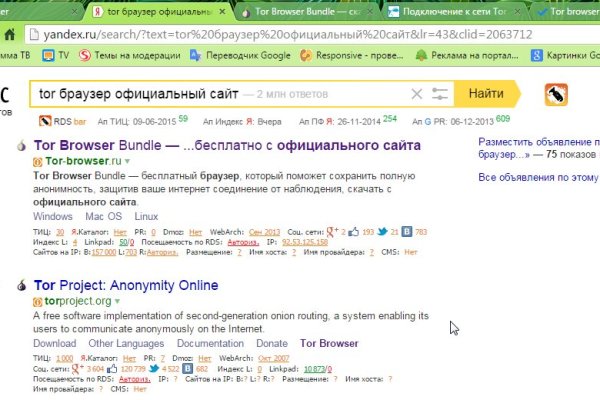This screenshot has width=600, height=400.
Task: Click the RDS bar icon
Action: (x=45, y=121)
